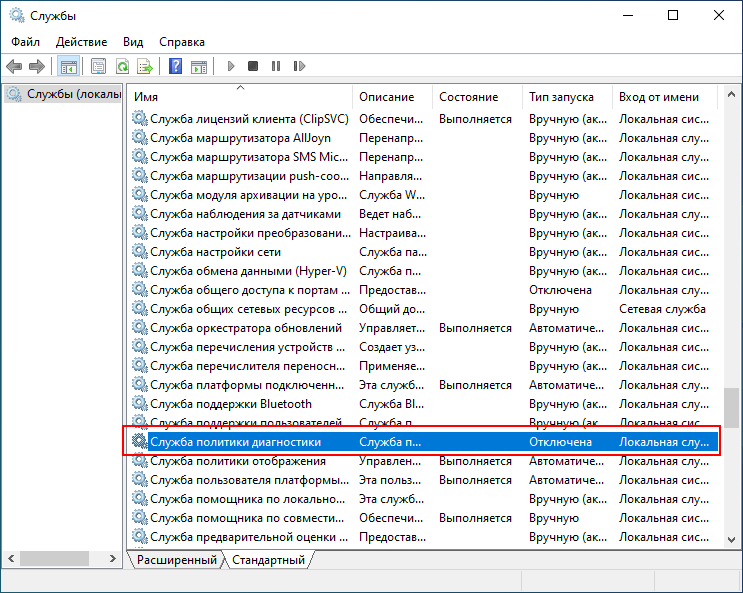Click the Back arrow toolbar icon

click(x=14, y=66)
